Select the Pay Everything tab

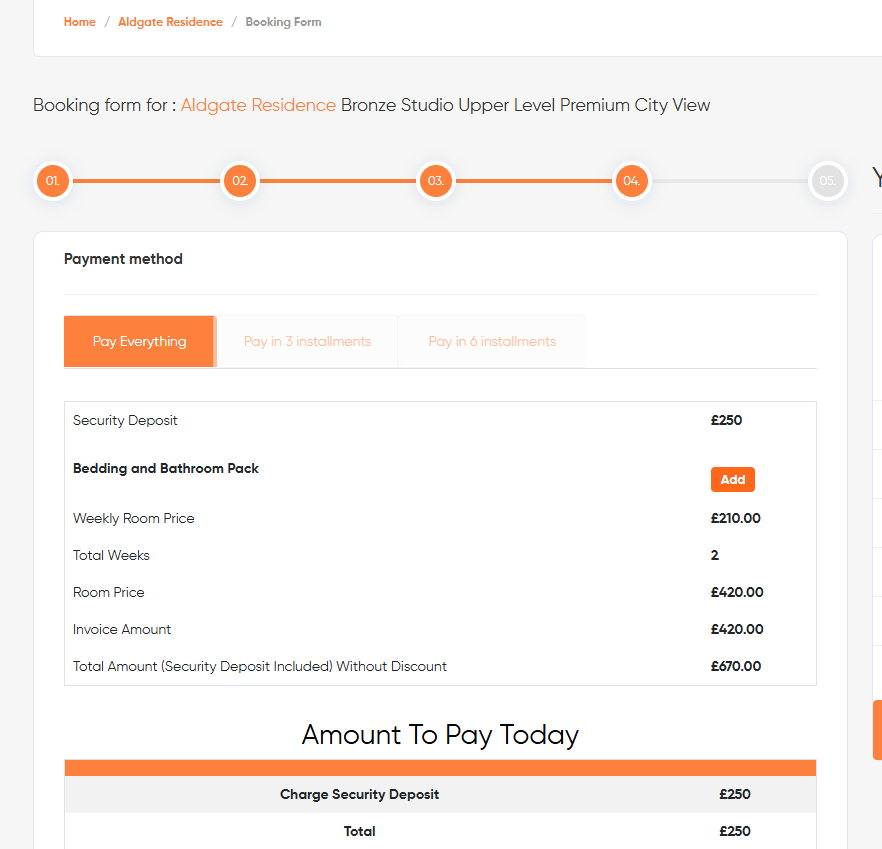pos(140,342)
